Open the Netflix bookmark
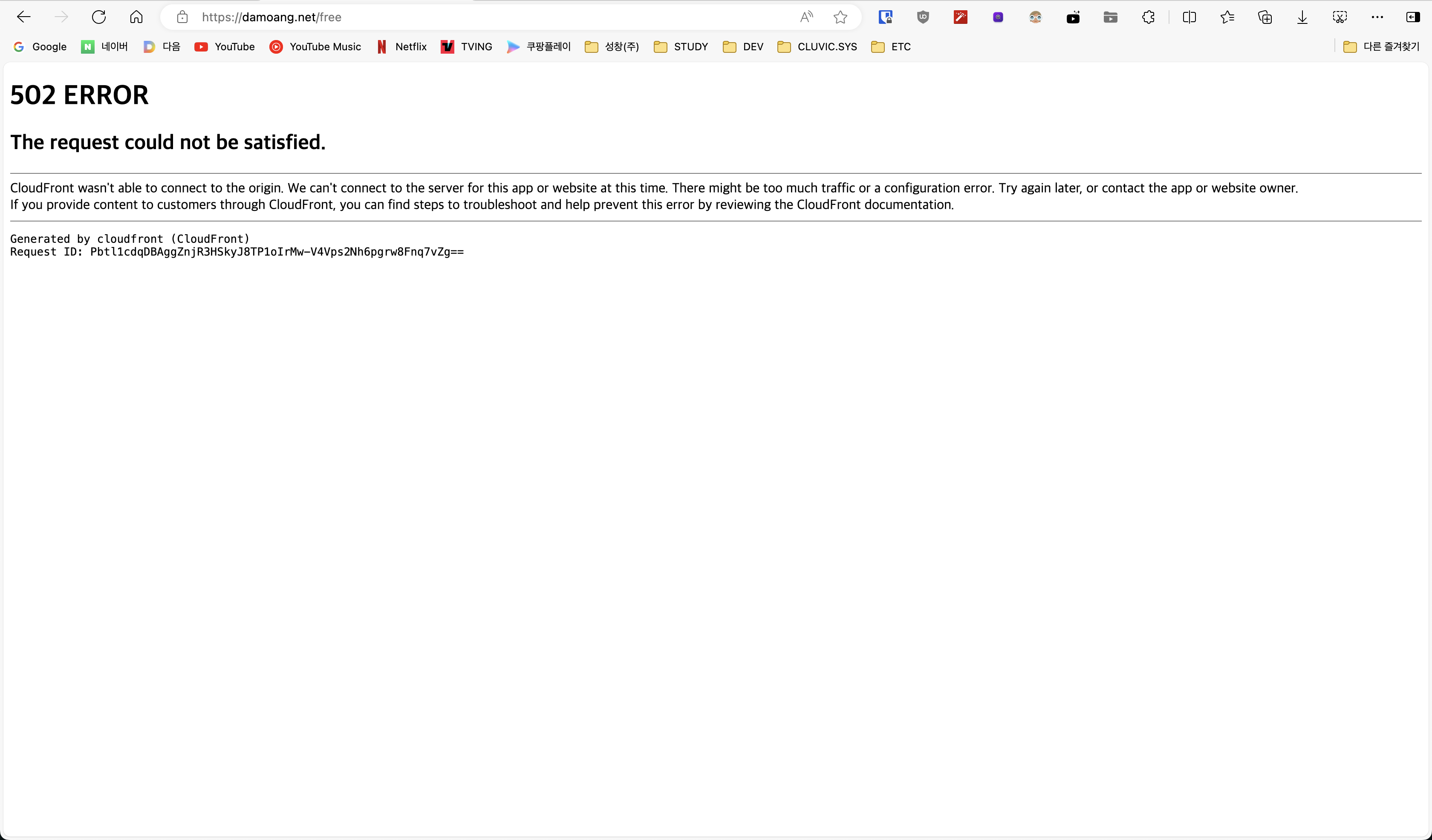 [x=402, y=46]
